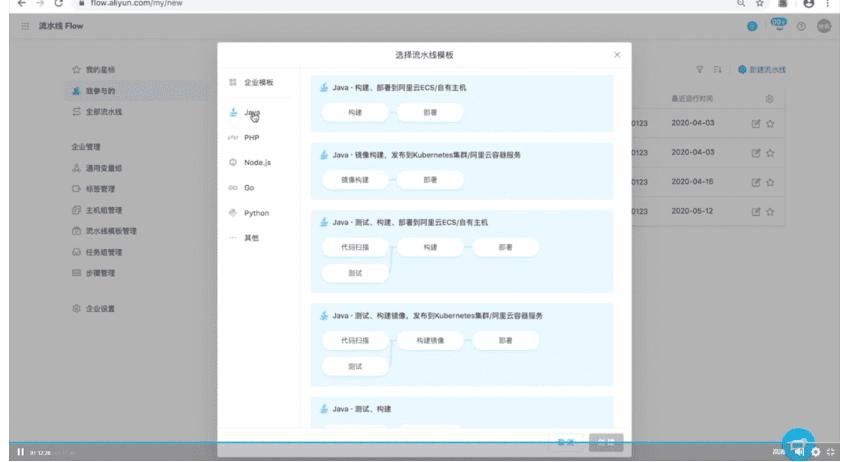
Task: Open Chrome's three-dot menu
Action: click(827, 3)
